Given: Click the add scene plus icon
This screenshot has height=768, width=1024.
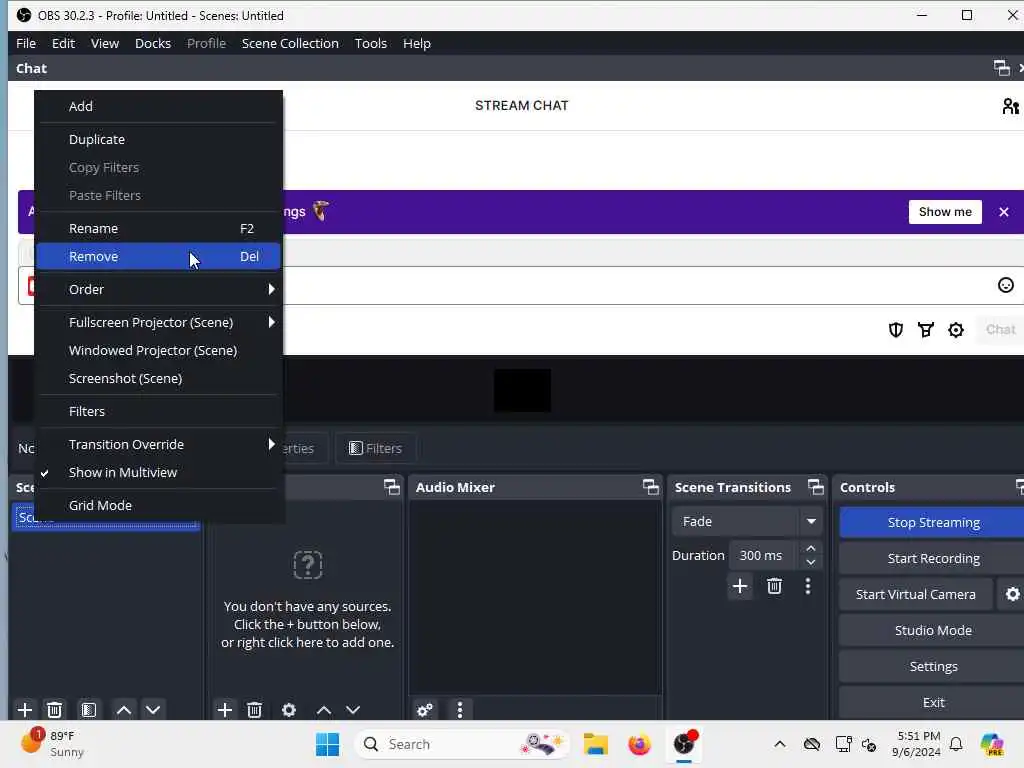Looking at the screenshot, I should coord(25,710).
